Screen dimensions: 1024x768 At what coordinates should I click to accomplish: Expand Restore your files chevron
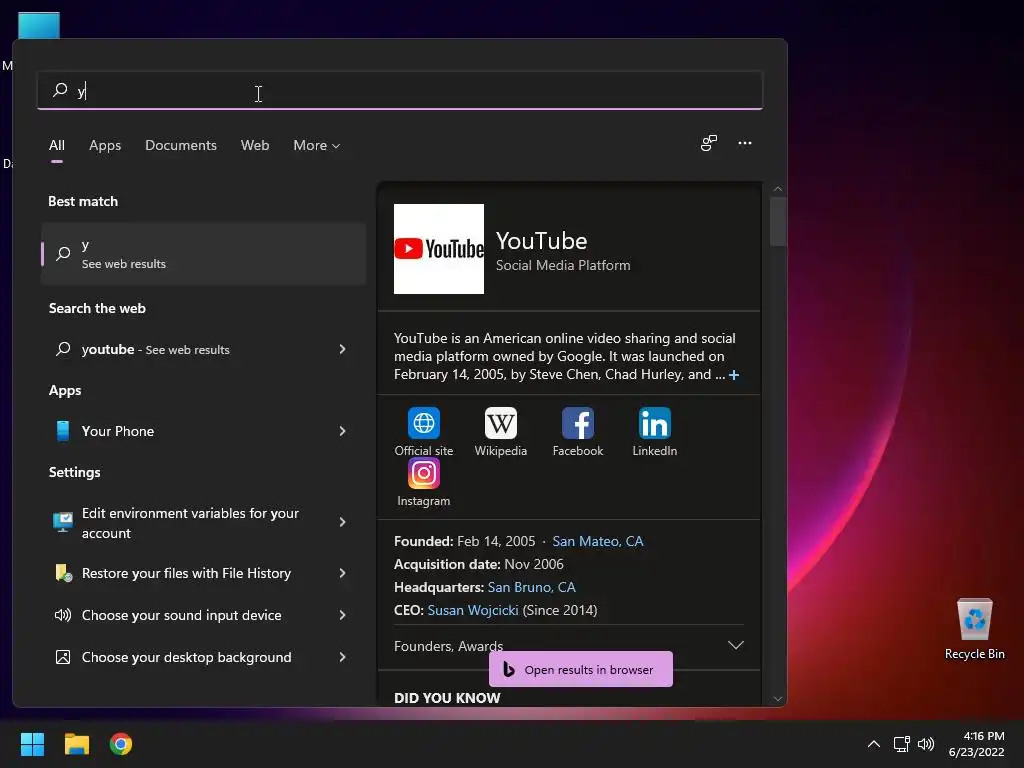coord(342,573)
